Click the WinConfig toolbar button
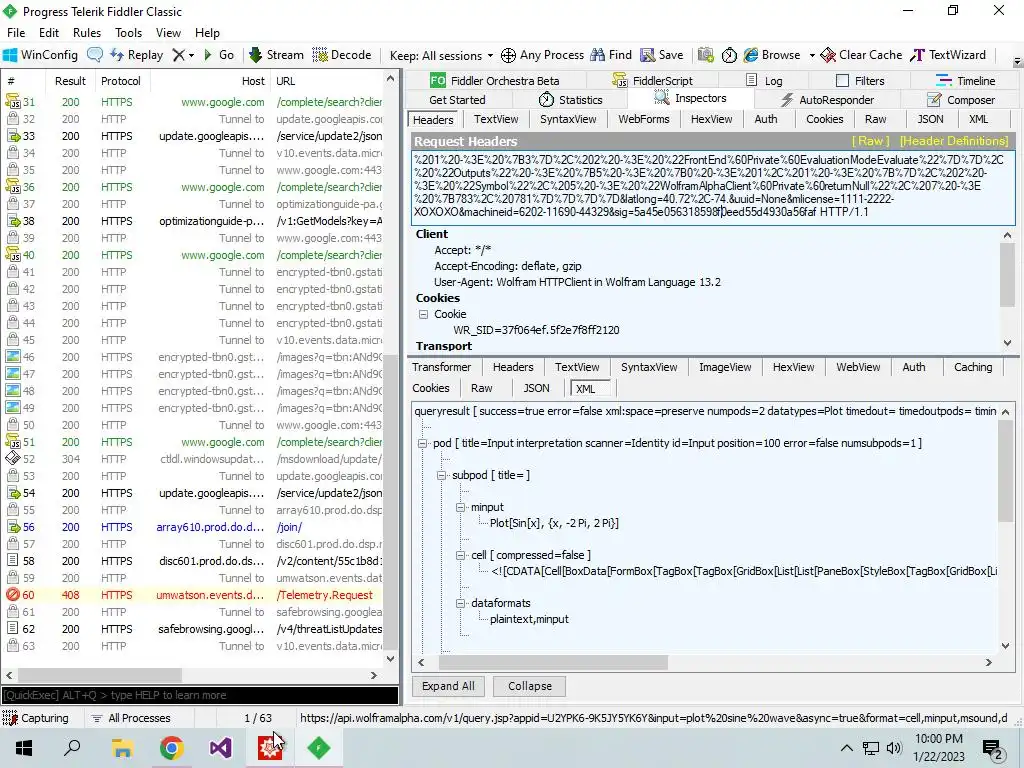This screenshot has height=768, width=1024. [40, 55]
